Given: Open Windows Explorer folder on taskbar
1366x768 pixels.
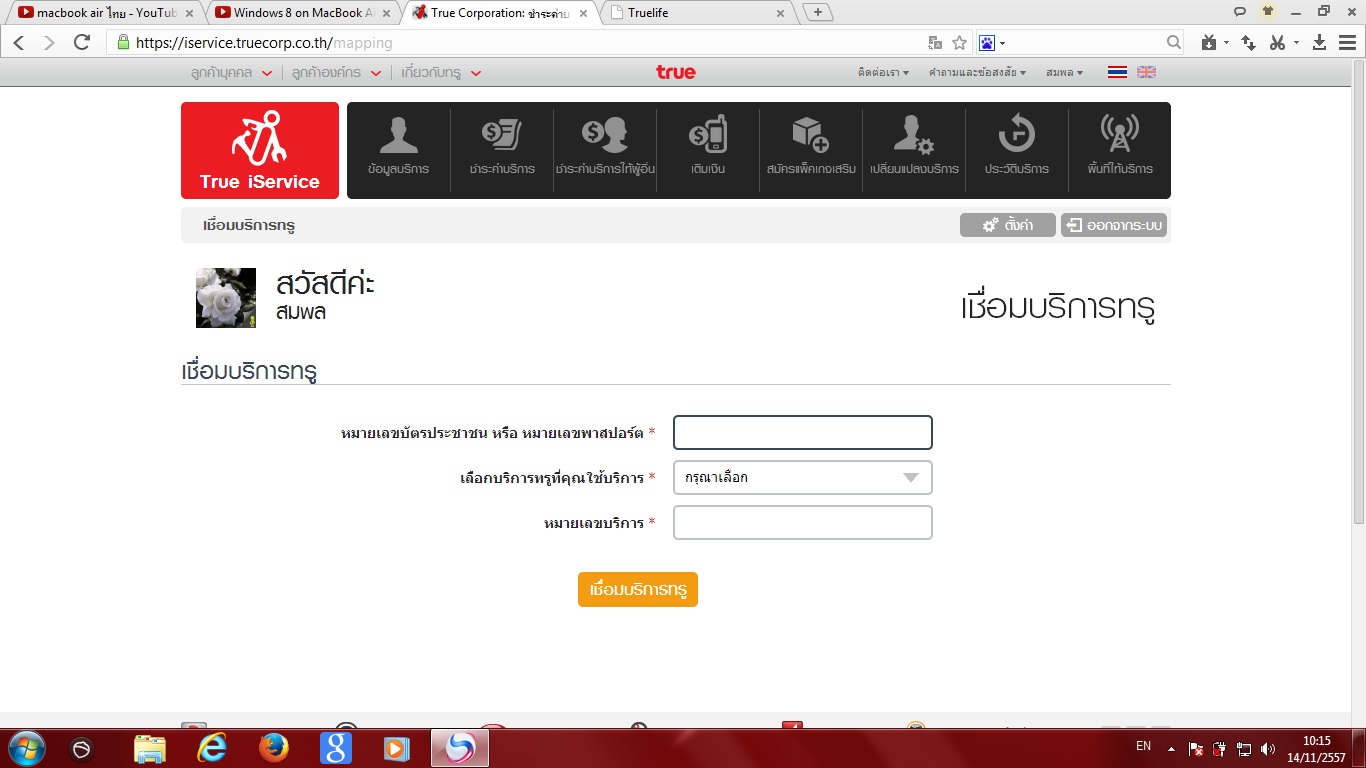Looking at the screenshot, I should [150, 747].
